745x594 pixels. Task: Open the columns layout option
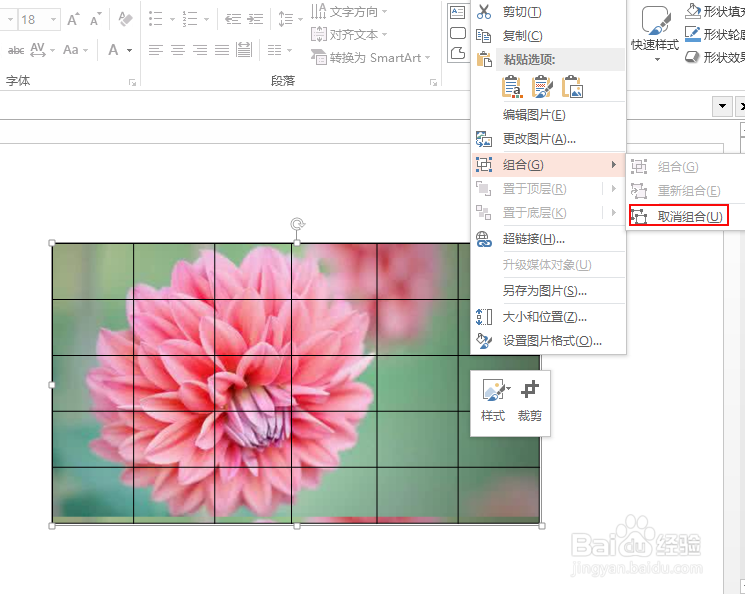tap(274, 49)
